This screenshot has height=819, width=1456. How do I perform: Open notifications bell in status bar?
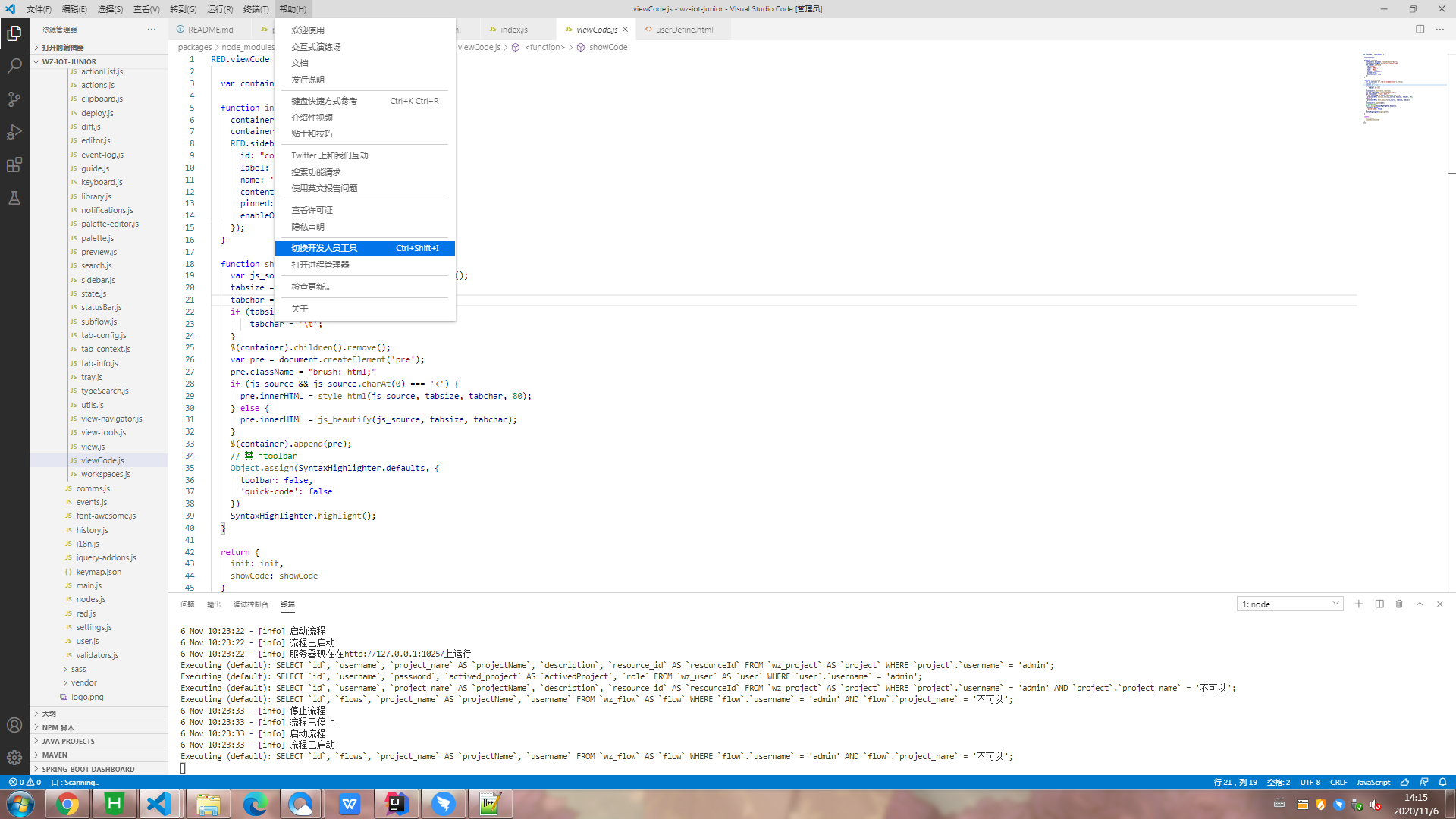tap(1442, 782)
